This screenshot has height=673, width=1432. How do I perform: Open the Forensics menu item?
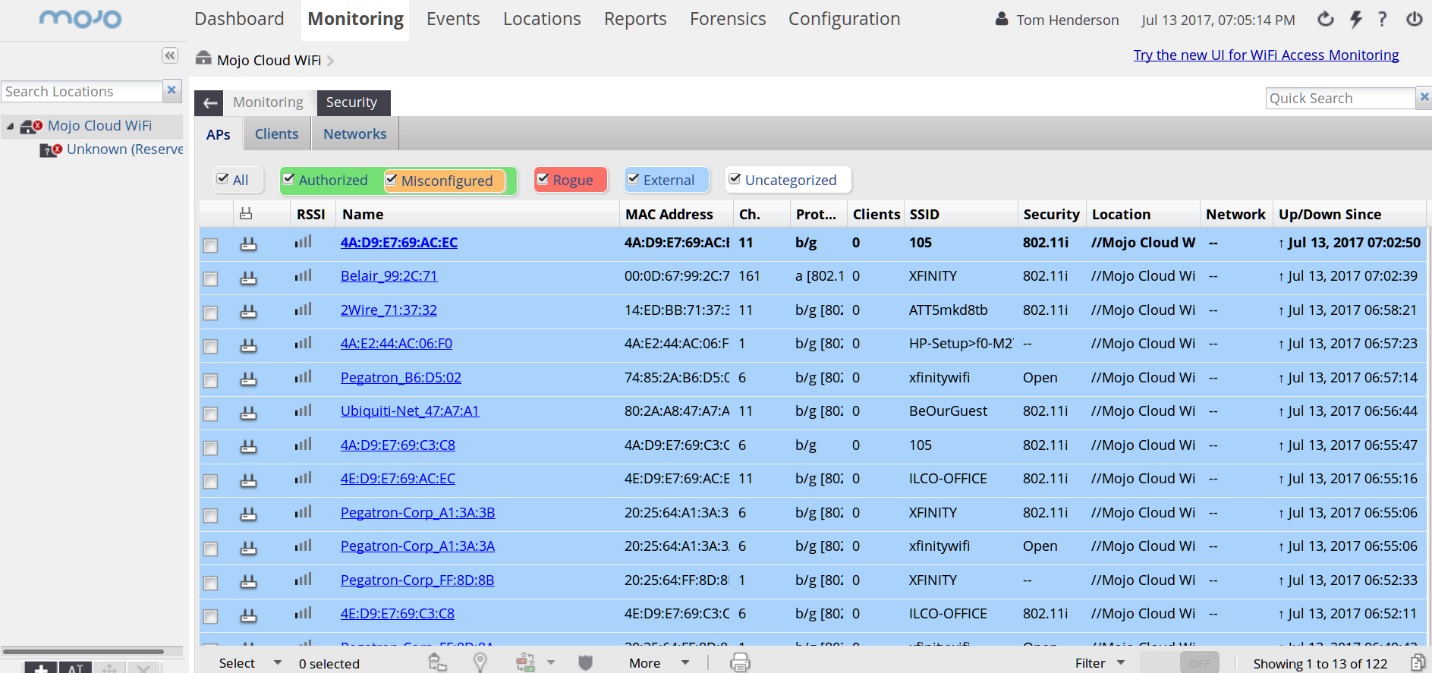click(x=728, y=18)
